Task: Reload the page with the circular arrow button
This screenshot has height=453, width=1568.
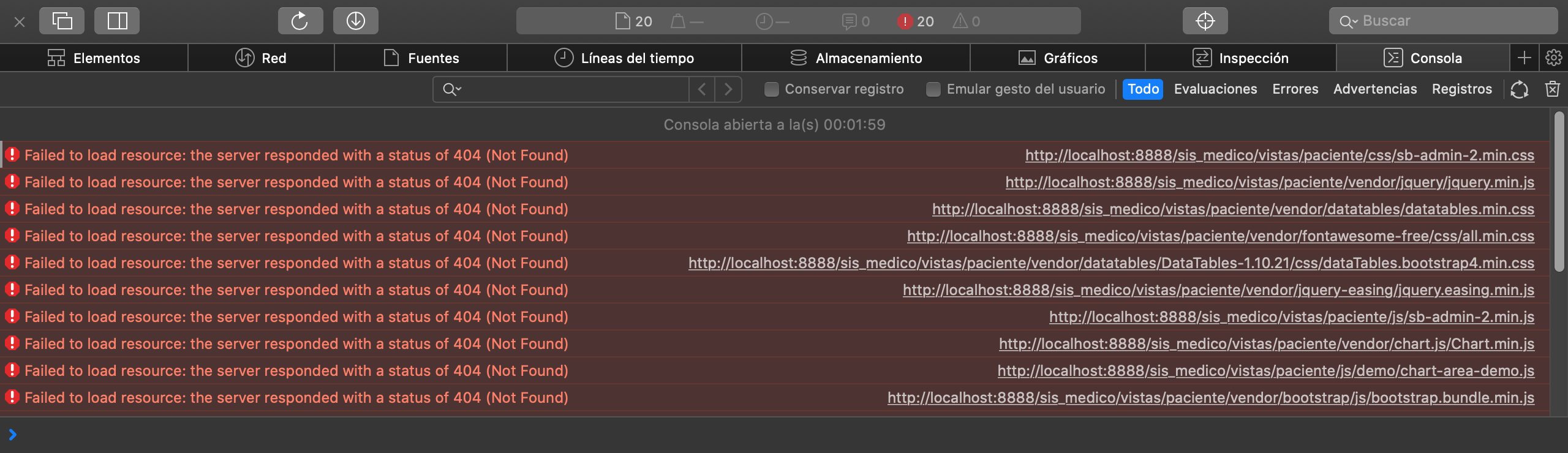Action: 300,21
